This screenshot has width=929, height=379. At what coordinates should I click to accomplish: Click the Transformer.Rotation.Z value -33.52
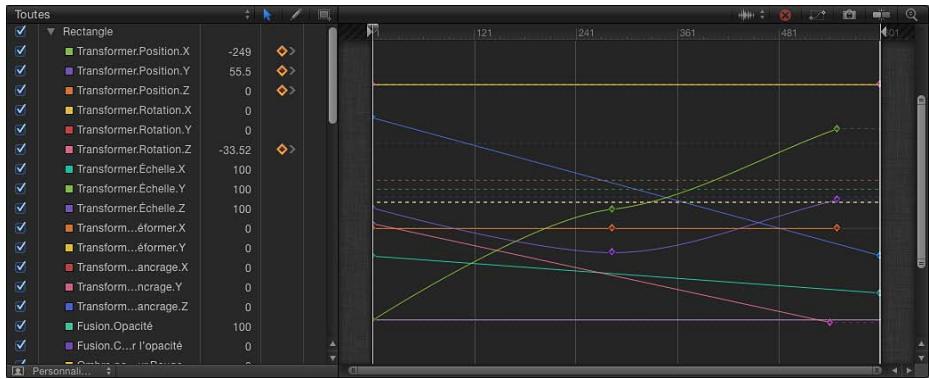point(235,150)
